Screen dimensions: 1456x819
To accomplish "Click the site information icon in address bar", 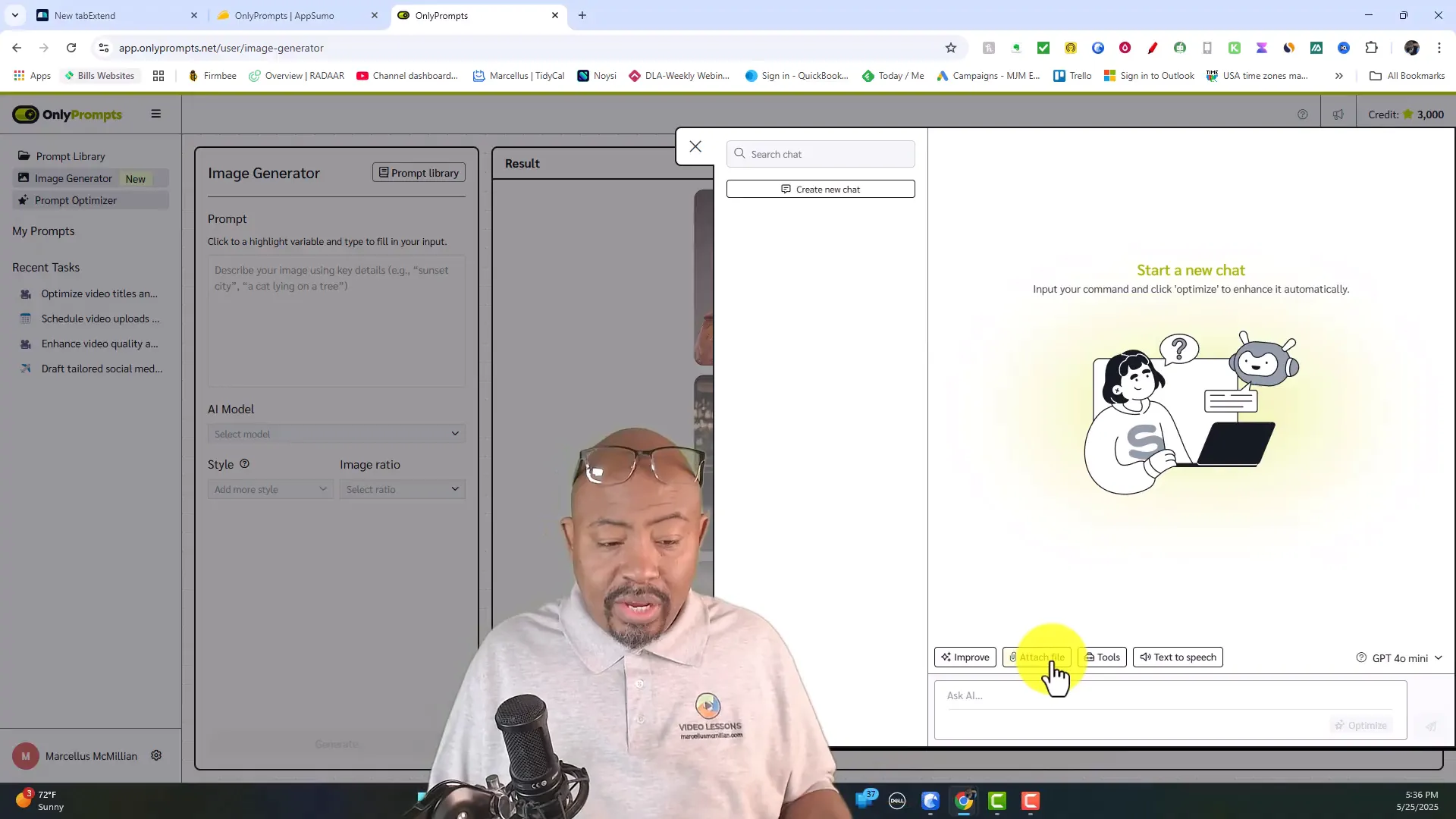I will coord(104,48).
